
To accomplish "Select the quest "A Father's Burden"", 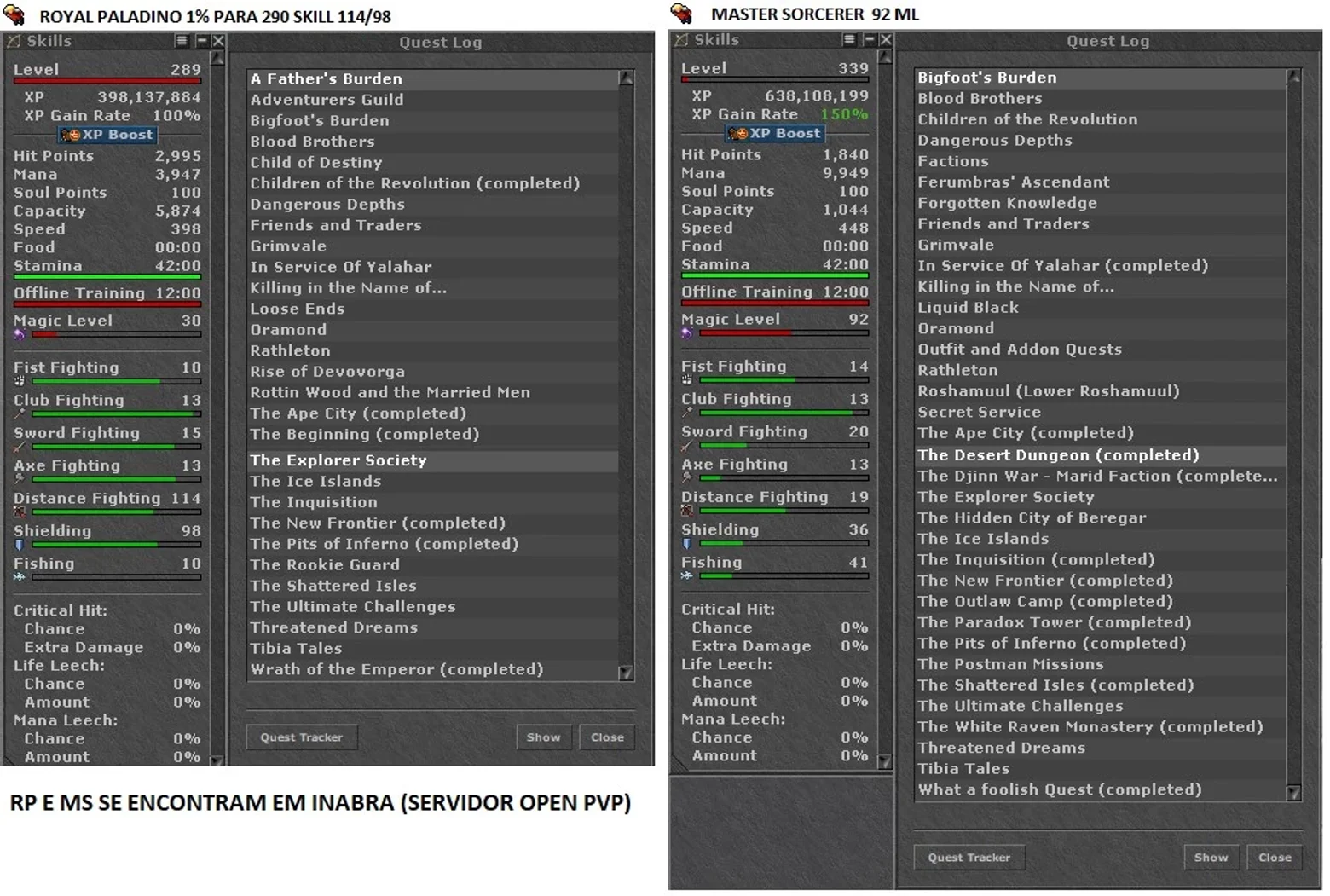I will coord(433,78).
